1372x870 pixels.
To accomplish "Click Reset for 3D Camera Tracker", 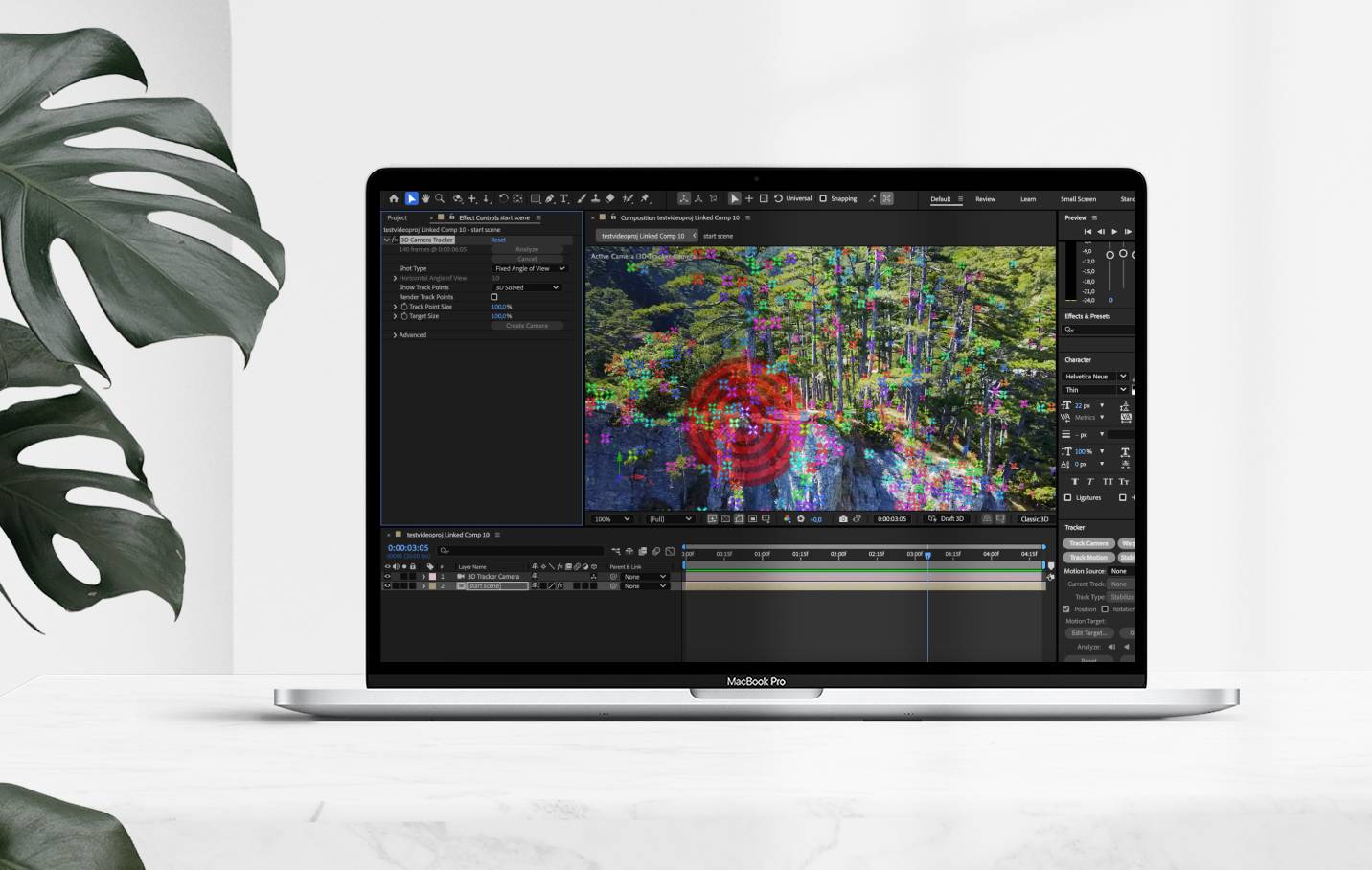I will (x=498, y=240).
